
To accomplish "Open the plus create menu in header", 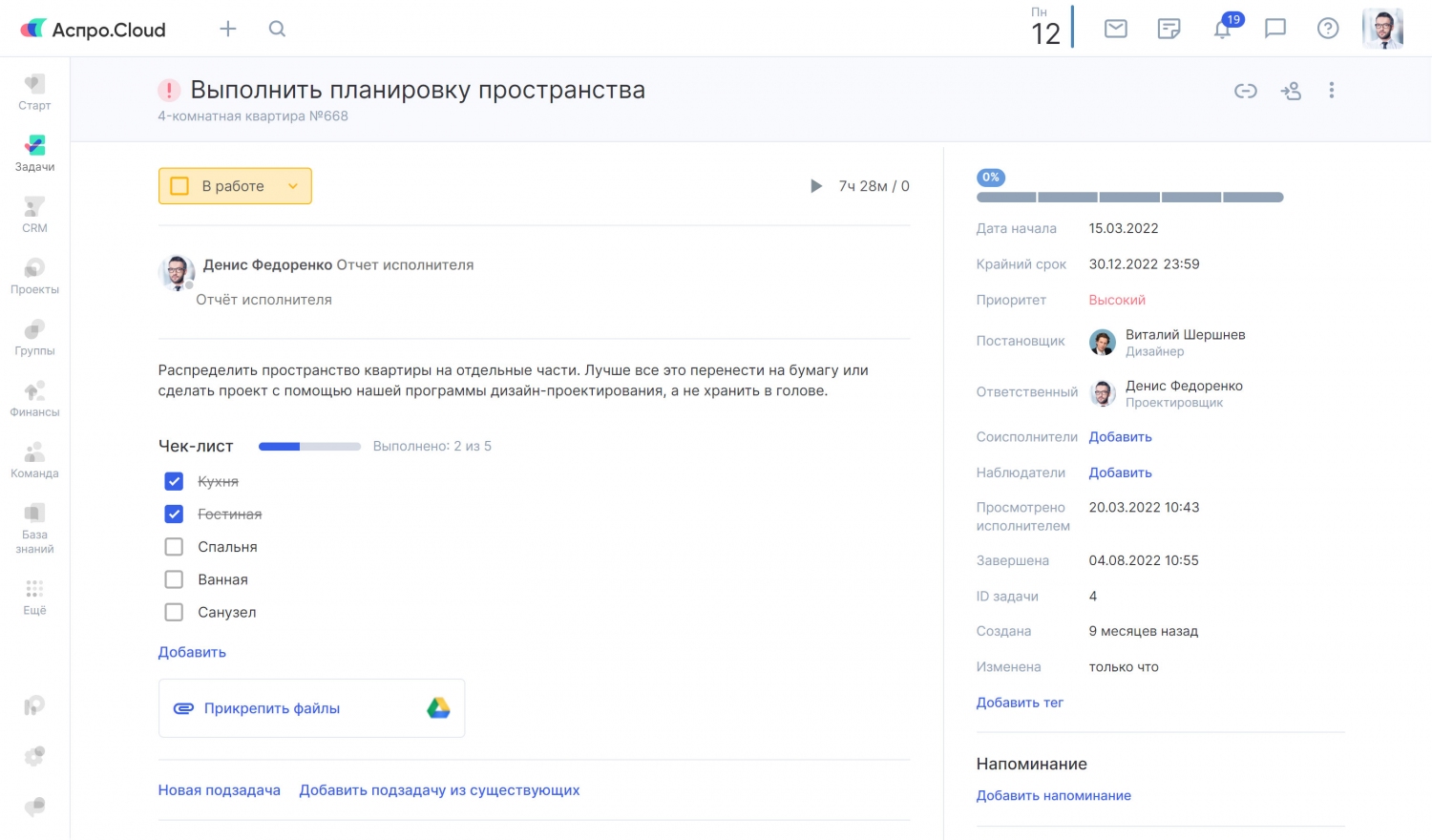I will [x=227, y=29].
